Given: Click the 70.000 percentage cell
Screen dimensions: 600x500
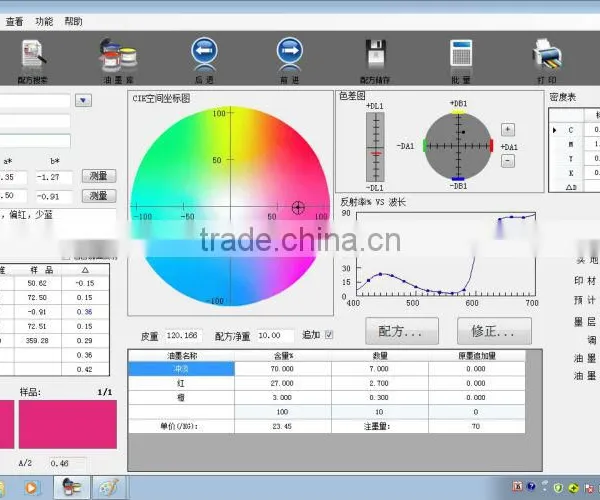Looking at the screenshot, I should click(x=283, y=369).
